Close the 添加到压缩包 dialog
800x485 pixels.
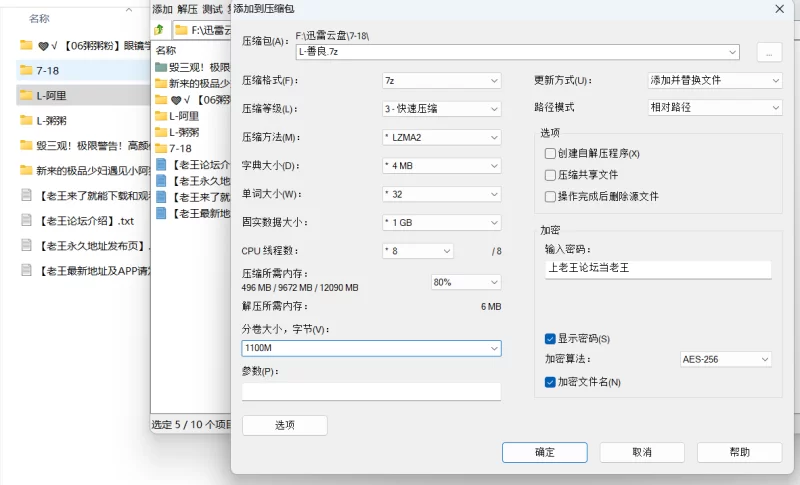(x=780, y=9)
